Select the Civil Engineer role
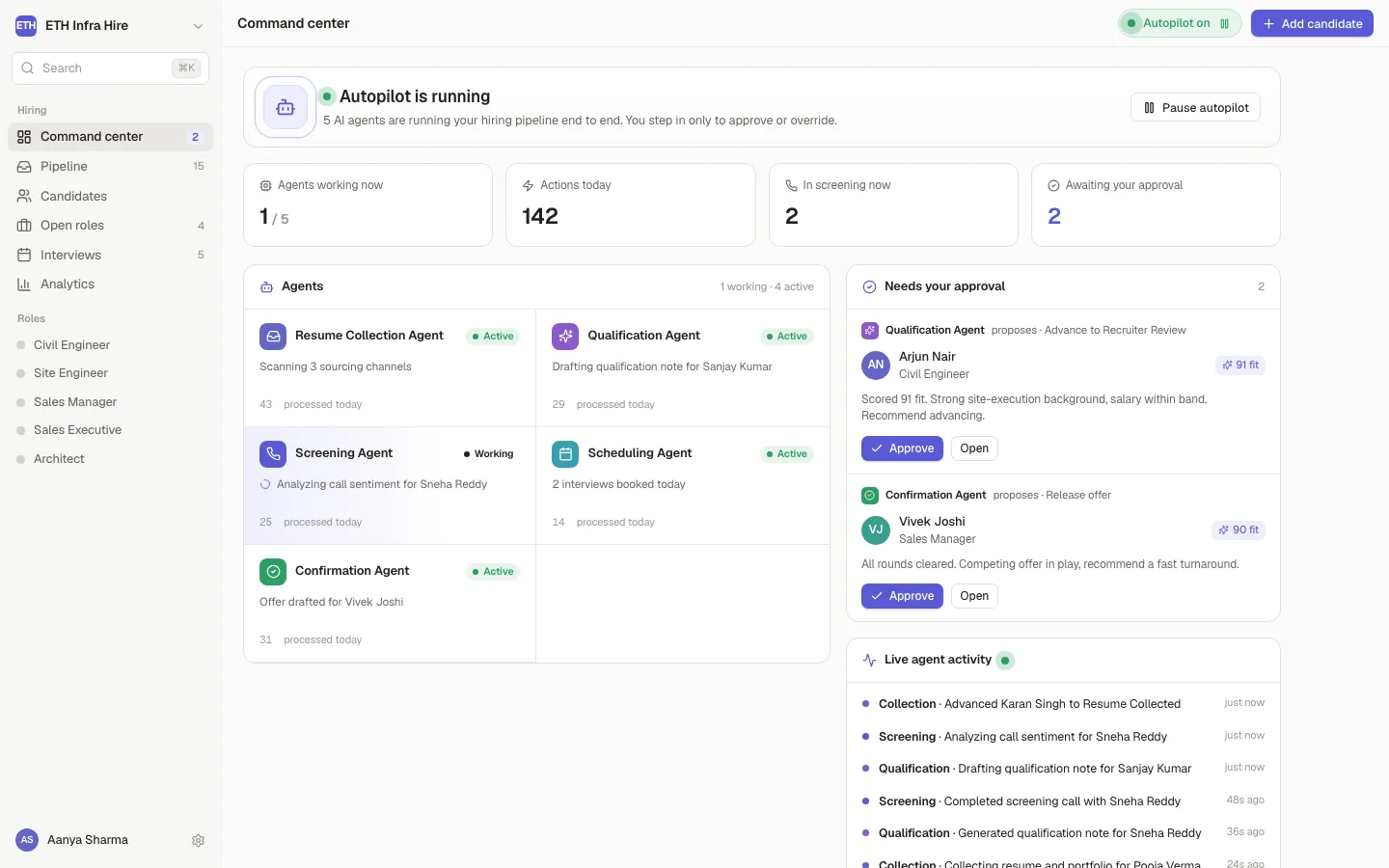The width and height of the screenshot is (1389, 868). 110,345
